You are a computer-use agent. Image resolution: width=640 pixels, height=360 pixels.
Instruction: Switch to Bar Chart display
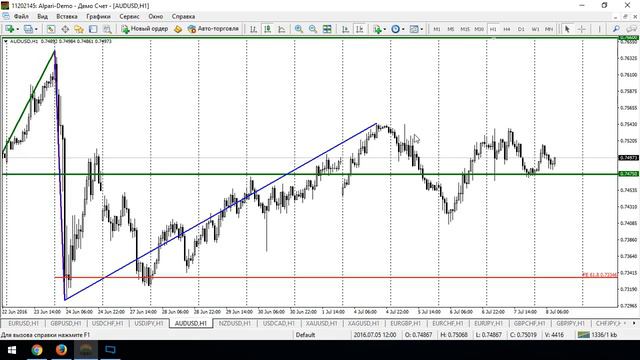[x=253, y=29]
